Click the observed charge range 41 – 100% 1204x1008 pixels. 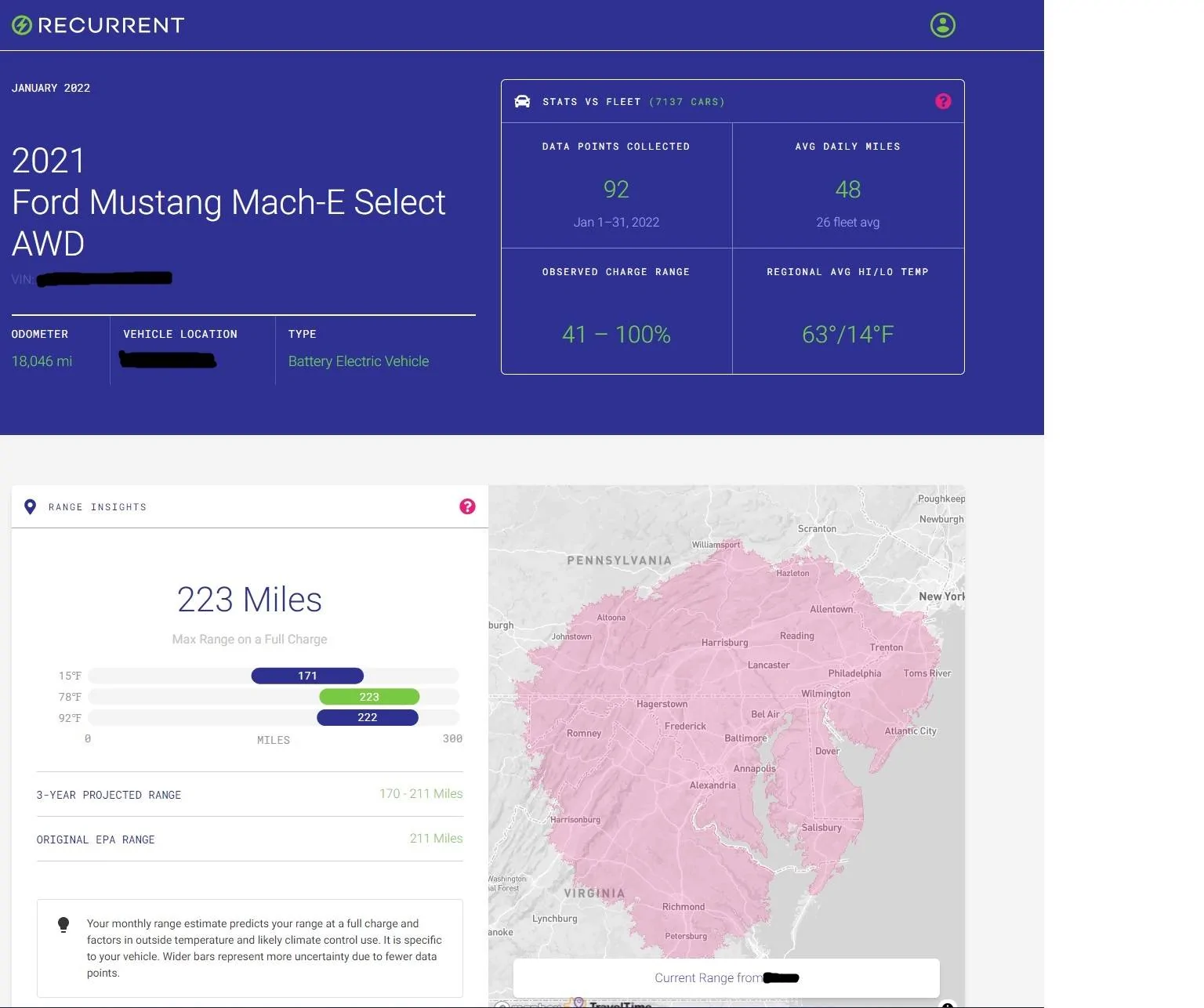(x=616, y=335)
